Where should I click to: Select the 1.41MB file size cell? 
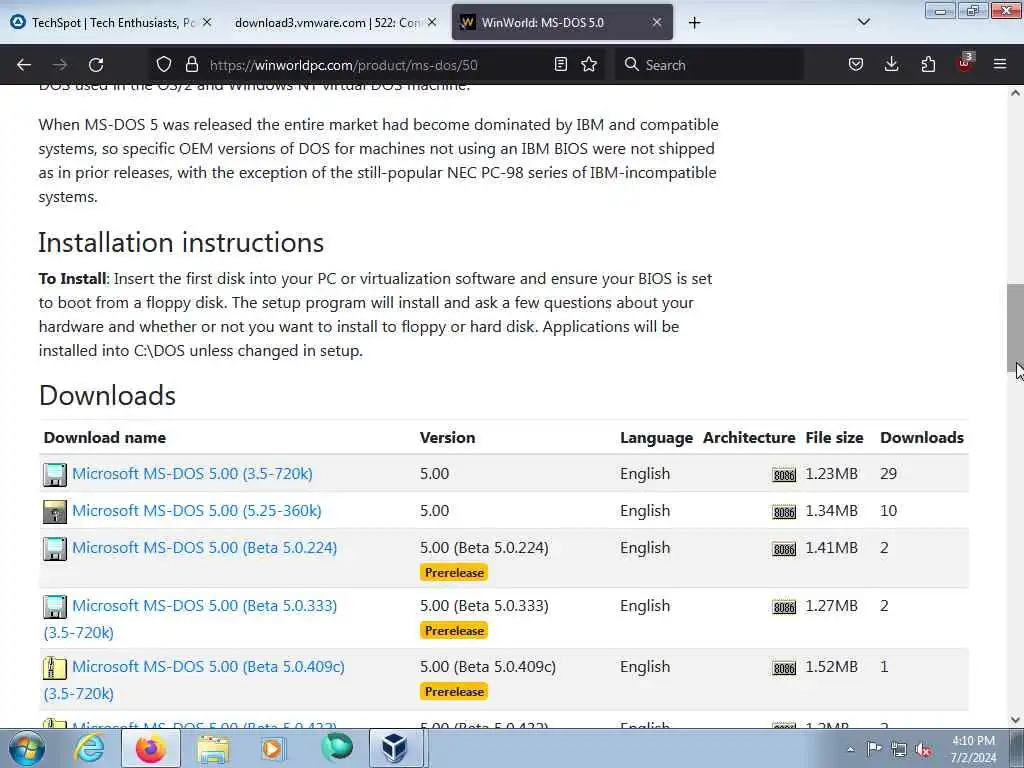coord(831,548)
